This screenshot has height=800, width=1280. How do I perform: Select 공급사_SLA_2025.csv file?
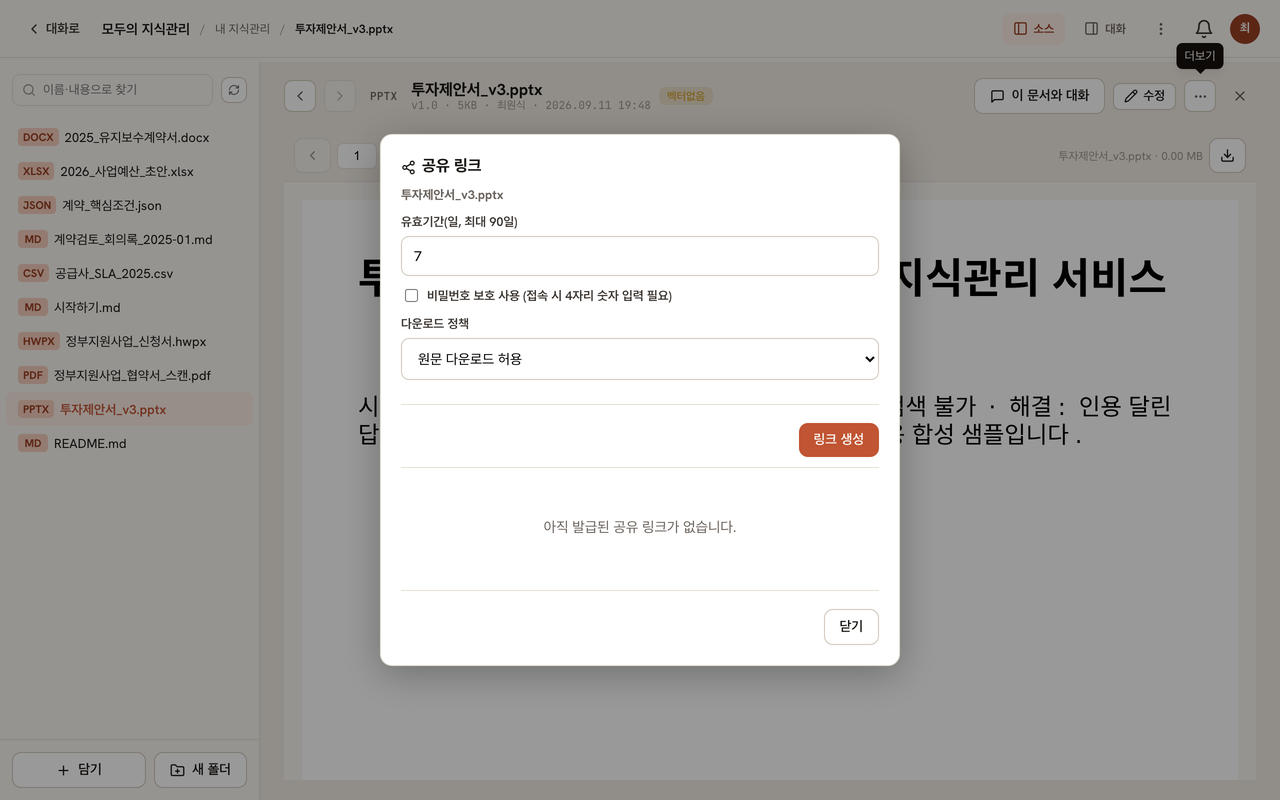click(x=129, y=274)
